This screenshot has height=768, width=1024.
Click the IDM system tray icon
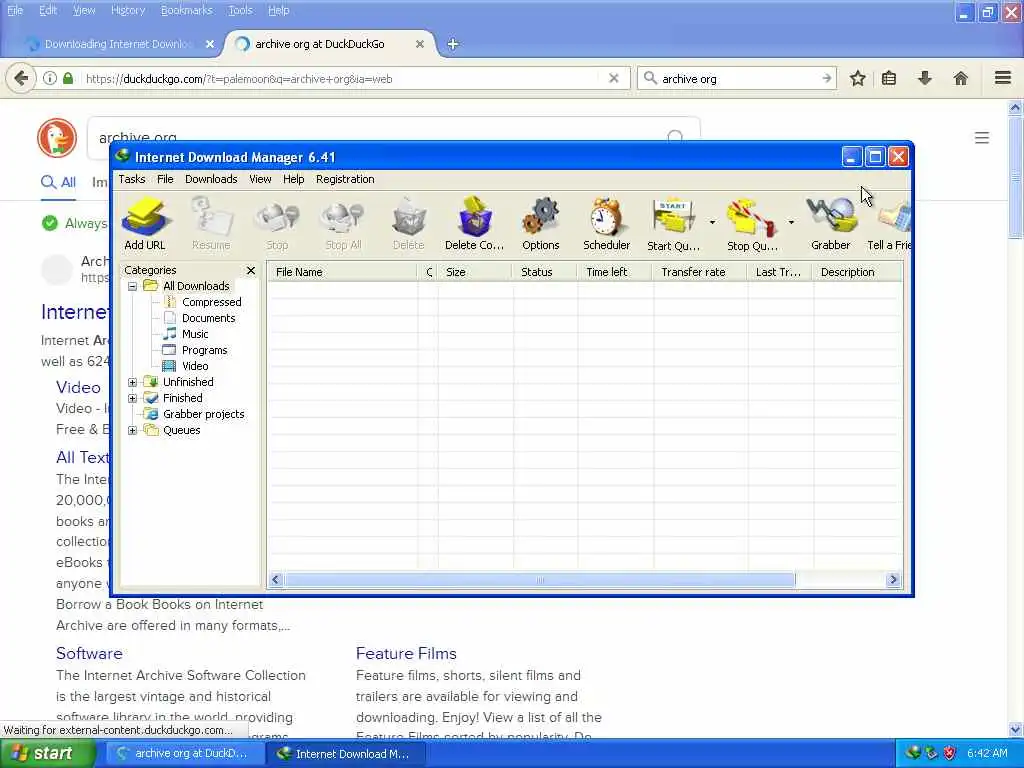tap(912, 753)
